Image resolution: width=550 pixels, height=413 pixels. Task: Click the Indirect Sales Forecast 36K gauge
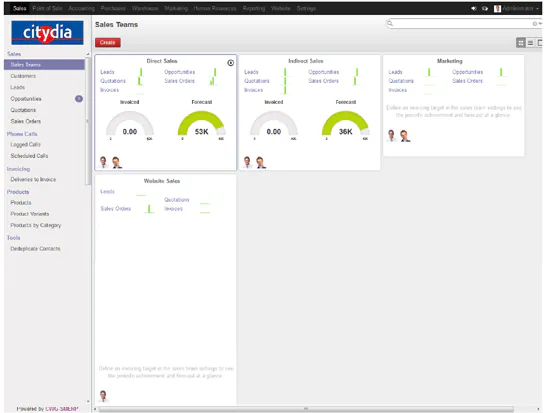click(x=346, y=124)
